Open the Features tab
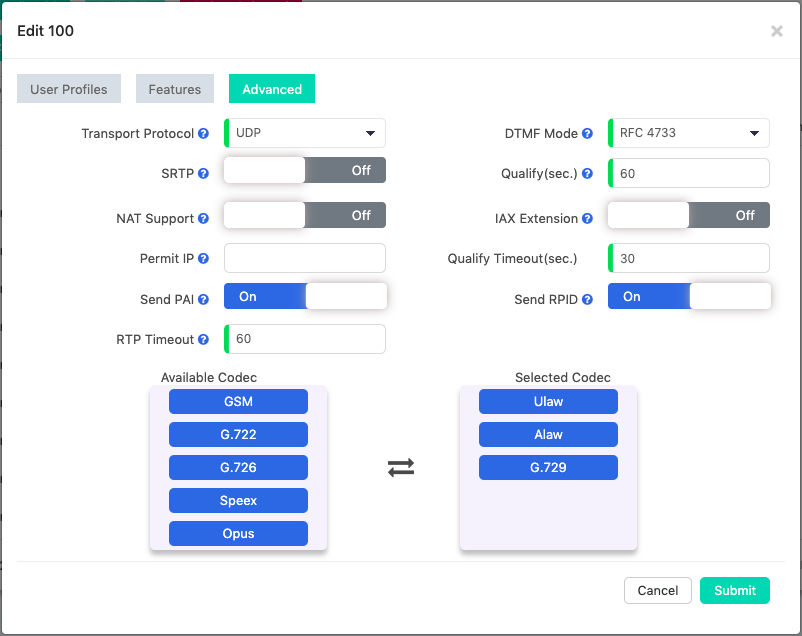 point(175,89)
